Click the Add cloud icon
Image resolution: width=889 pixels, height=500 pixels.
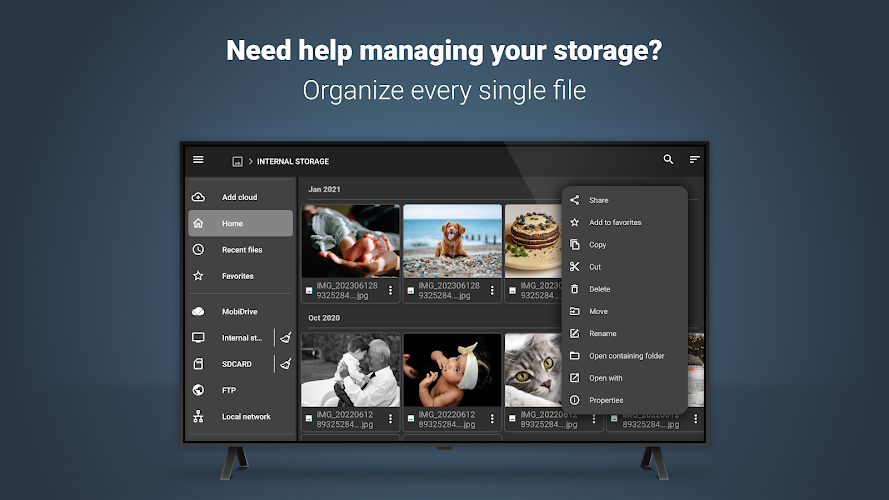[x=198, y=197]
